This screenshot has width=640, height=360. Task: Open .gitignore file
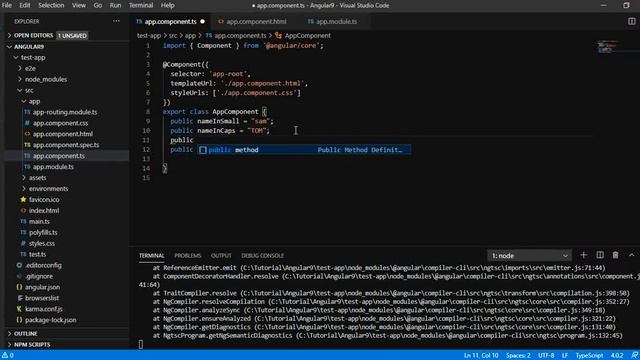tap(39, 276)
